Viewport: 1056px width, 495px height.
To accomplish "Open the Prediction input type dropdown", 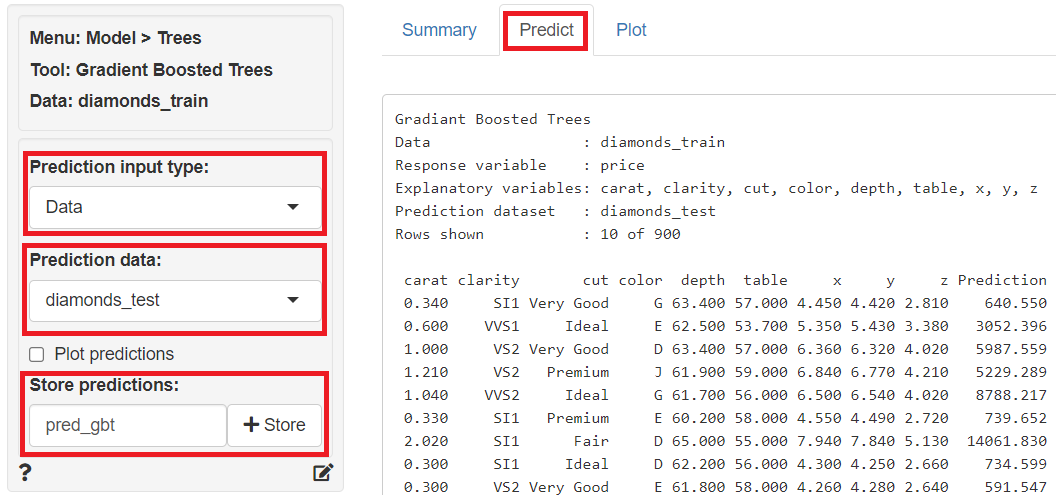I will click(175, 207).
